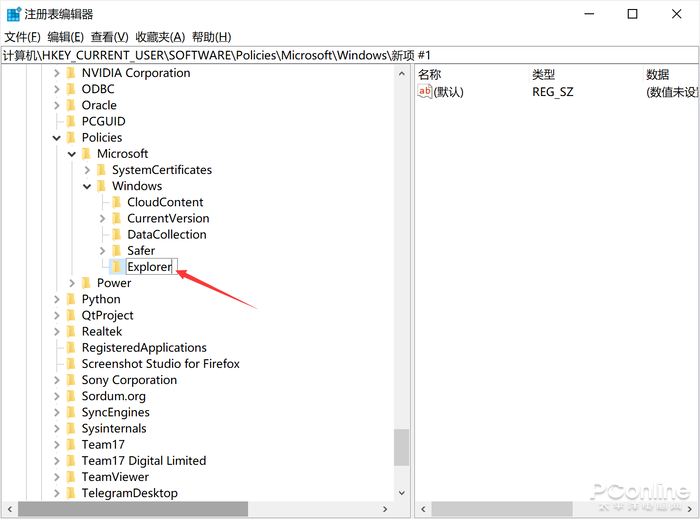The image size is (700, 519).
Task: Click tree pane scroll down arrow
Action: [x=401, y=493]
